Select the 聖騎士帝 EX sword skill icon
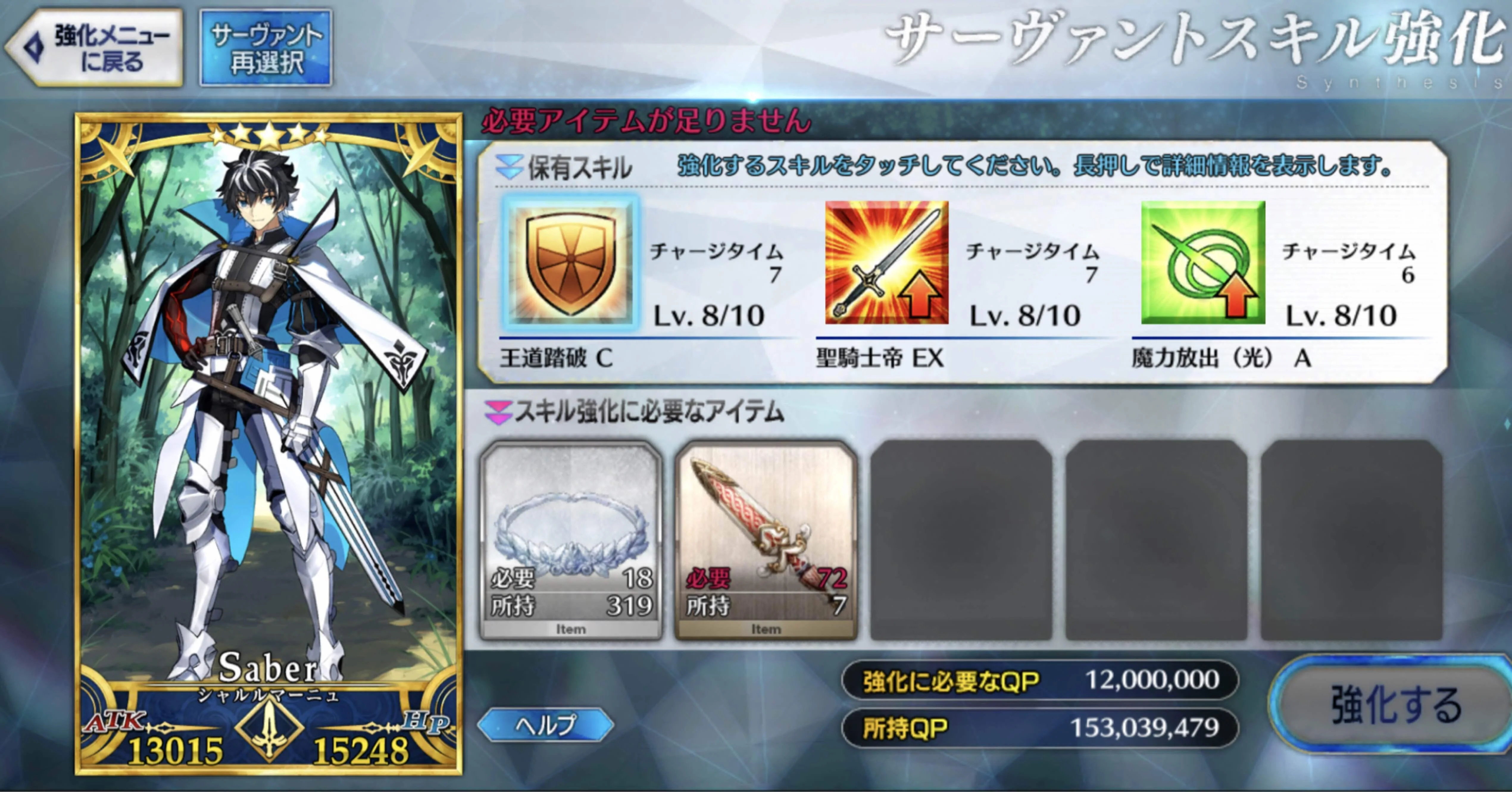This screenshot has height=792, width=1512. (x=886, y=263)
